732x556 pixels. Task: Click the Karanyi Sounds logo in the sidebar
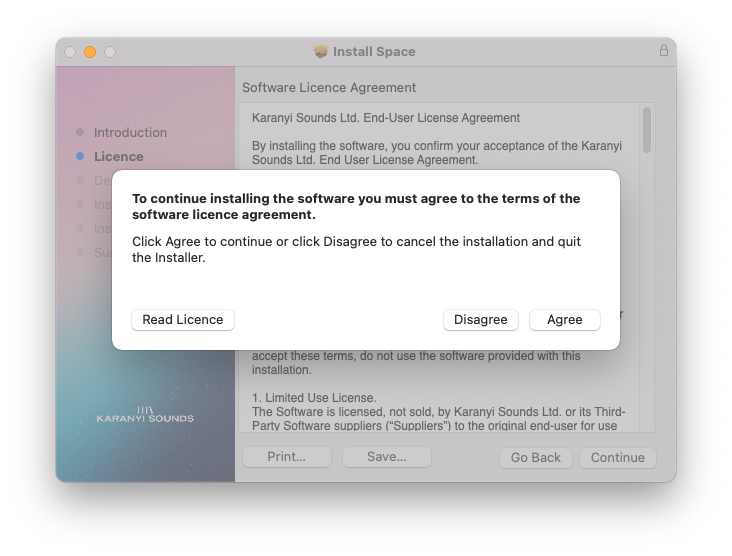[145, 415]
